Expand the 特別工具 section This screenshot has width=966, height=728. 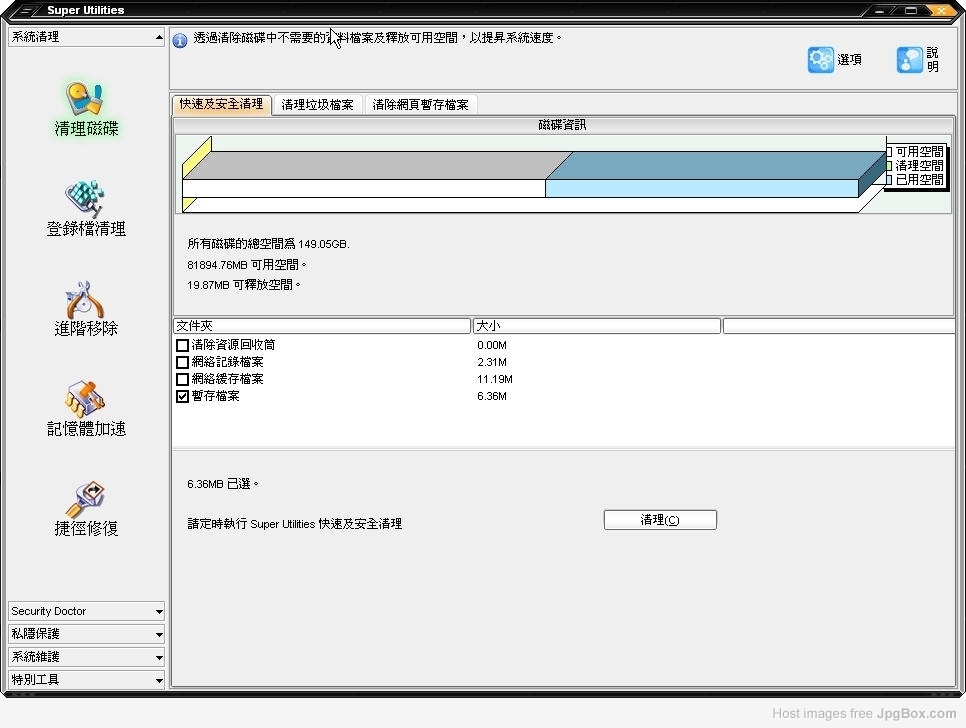[86, 679]
